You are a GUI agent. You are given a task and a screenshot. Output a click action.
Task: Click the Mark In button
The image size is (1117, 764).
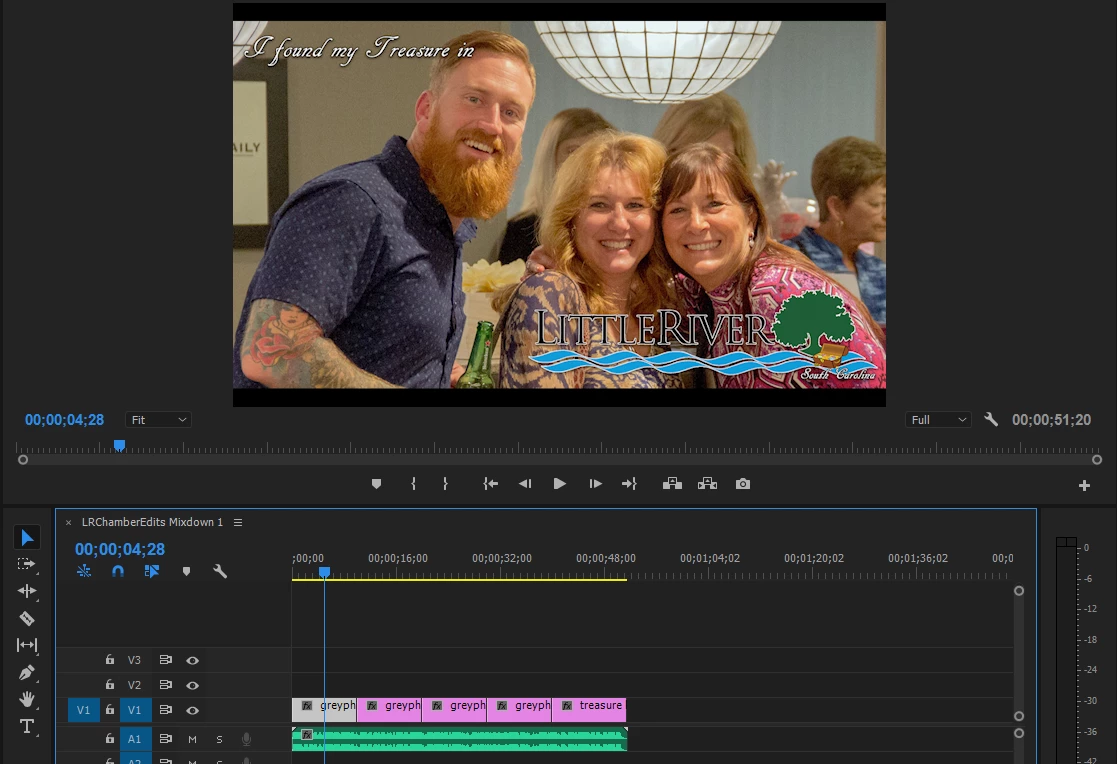tap(413, 484)
